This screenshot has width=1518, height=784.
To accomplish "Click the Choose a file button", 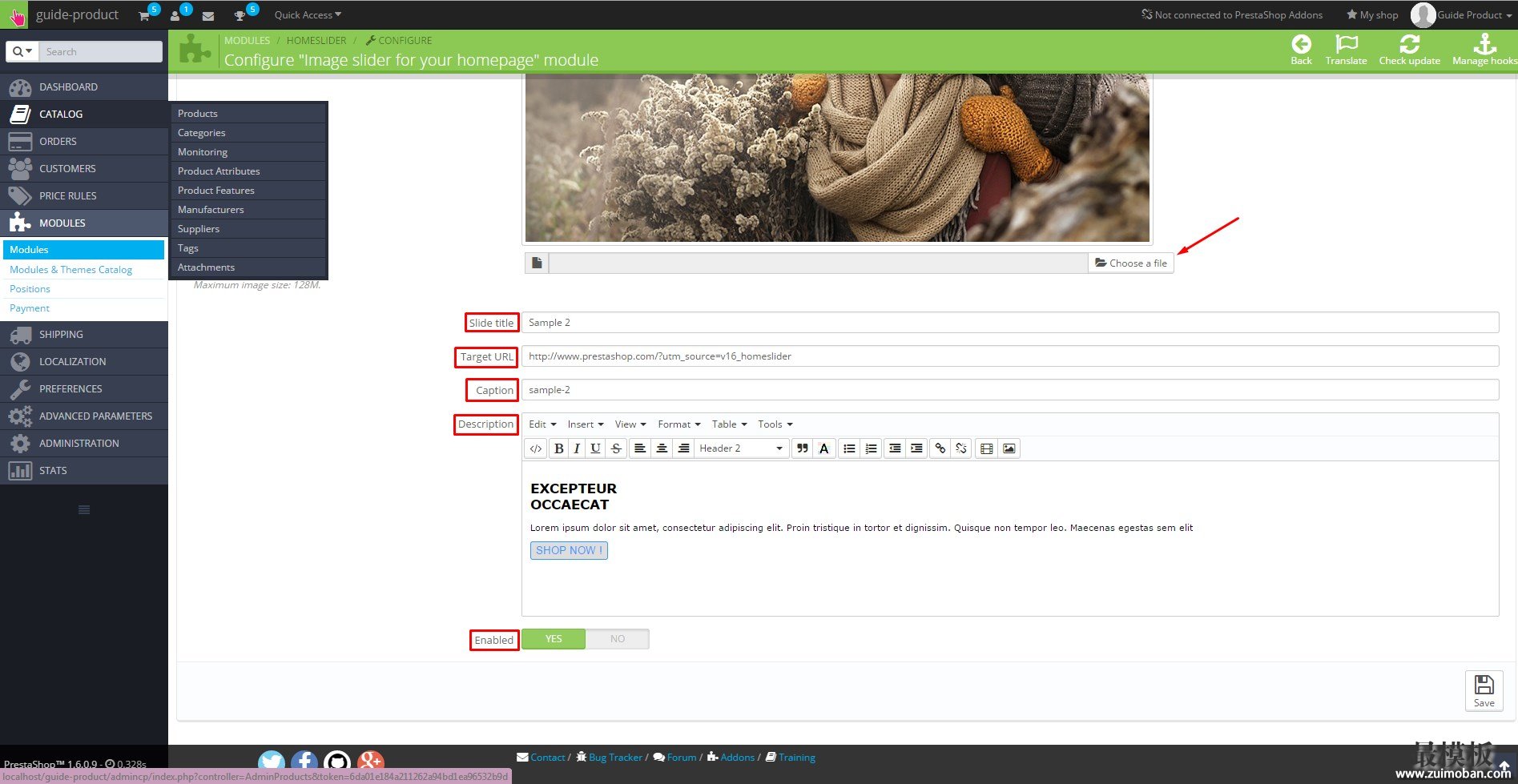I will pos(1130,263).
